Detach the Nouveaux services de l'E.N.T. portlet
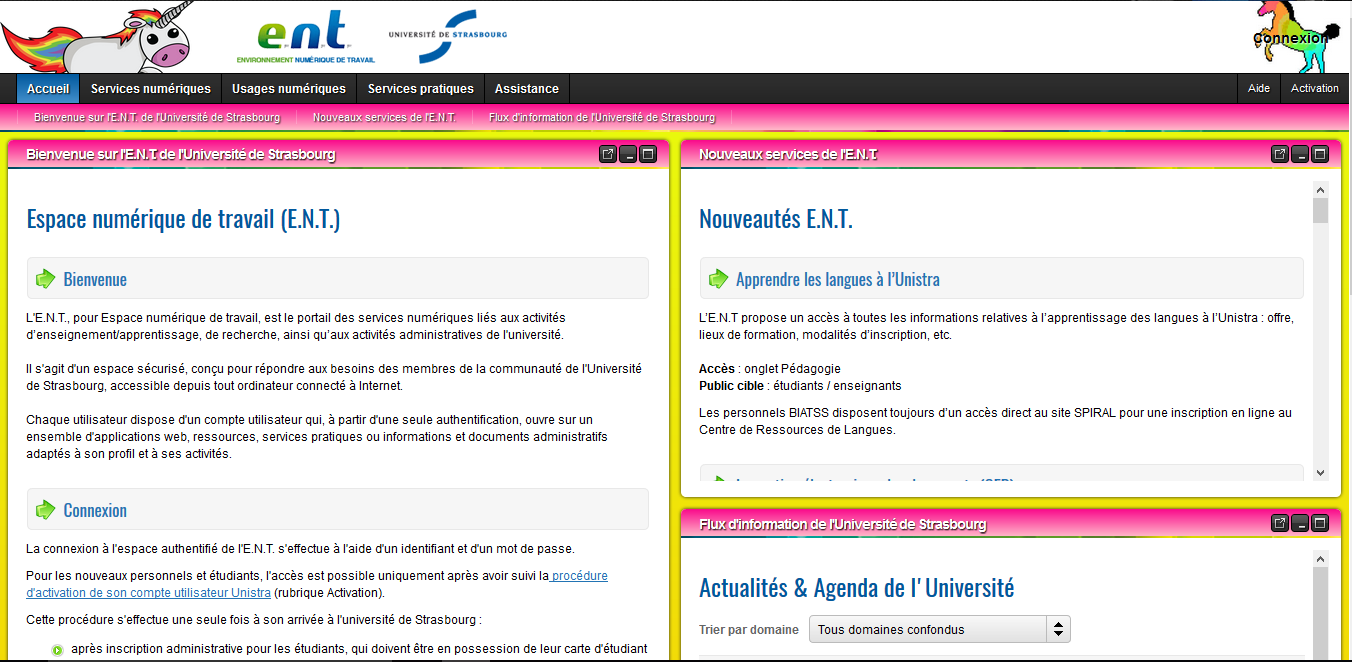This screenshot has width=1352, height=662. [x=1279, y=154]
